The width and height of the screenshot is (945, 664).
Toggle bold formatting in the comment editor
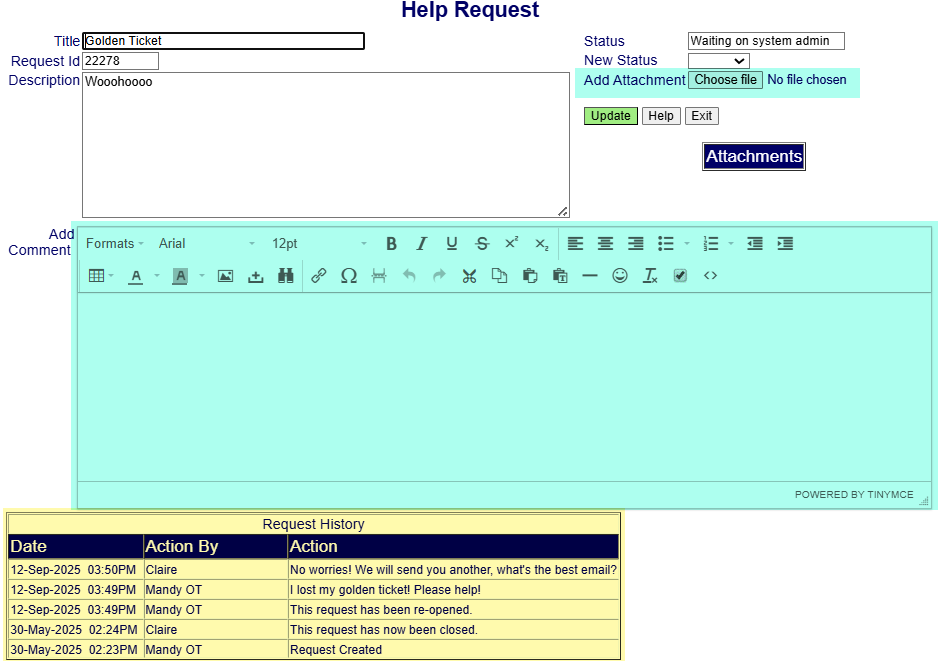(x=391, y=243)
